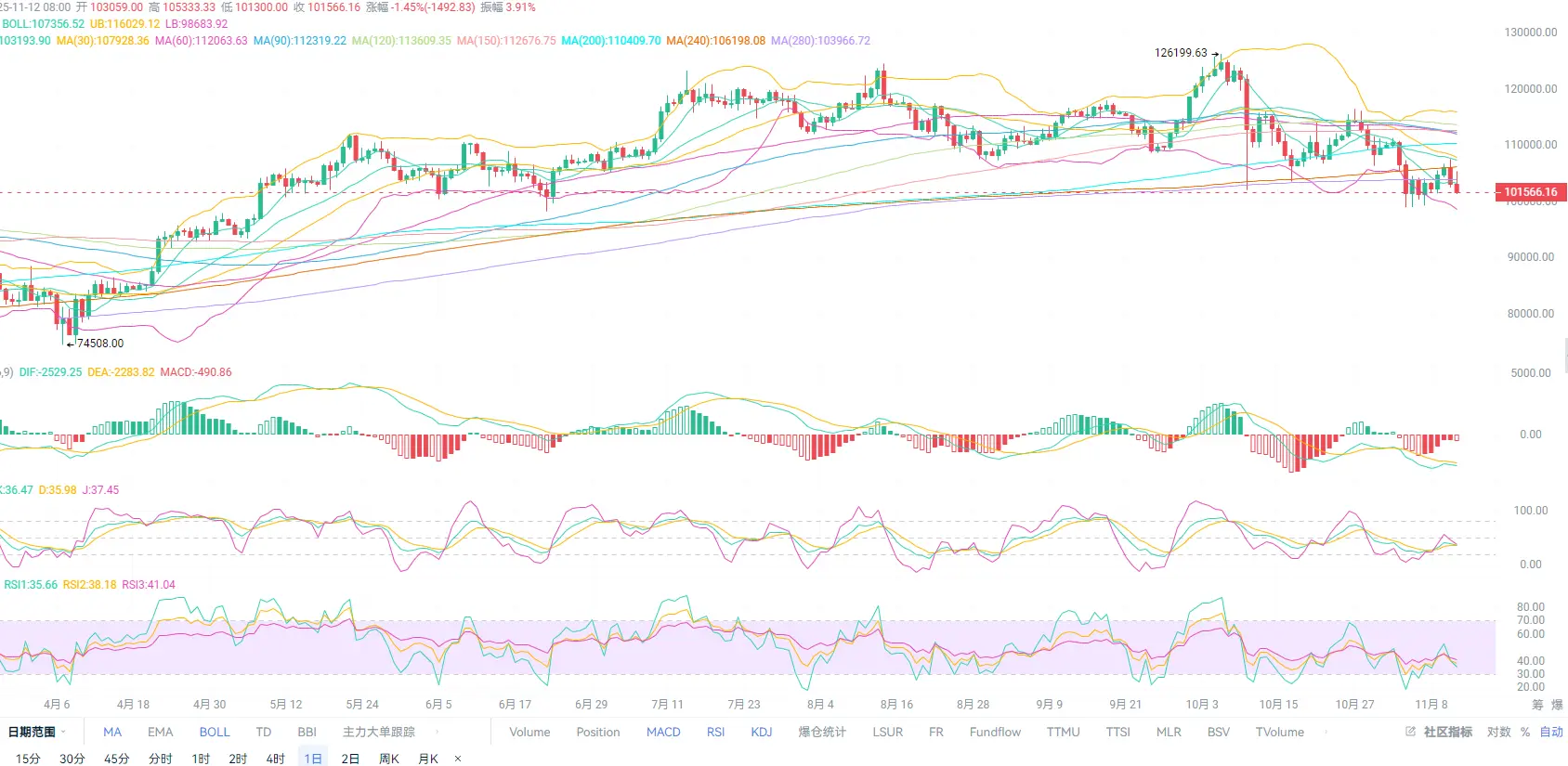
Task: Switch to the 45分 timeframe
Action: (117, 759)
